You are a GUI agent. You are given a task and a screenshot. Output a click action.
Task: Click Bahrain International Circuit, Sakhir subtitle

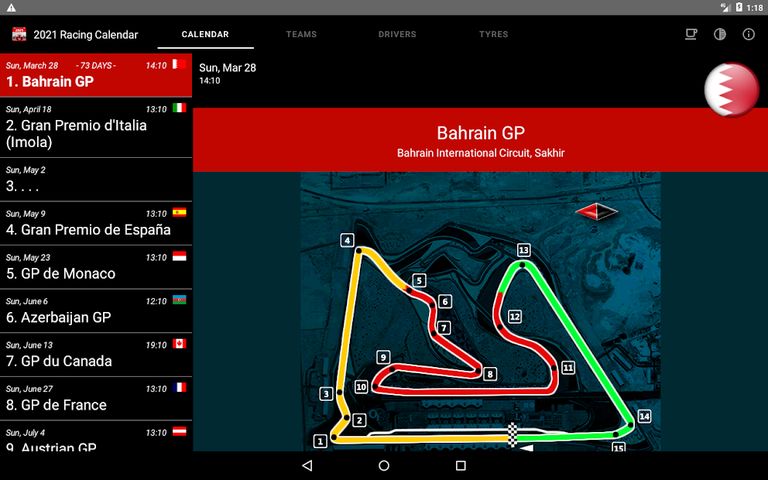480,153
